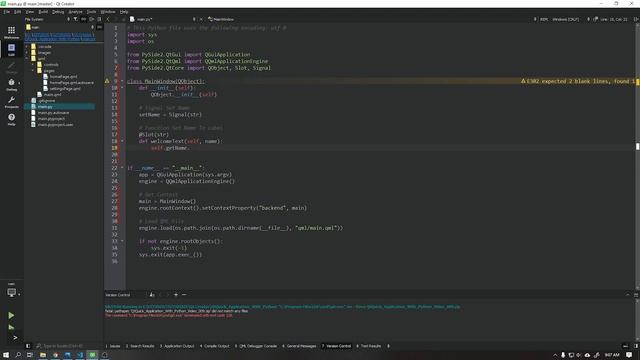
Task: Switch to the Application Output tab
Action: (177, 346)
